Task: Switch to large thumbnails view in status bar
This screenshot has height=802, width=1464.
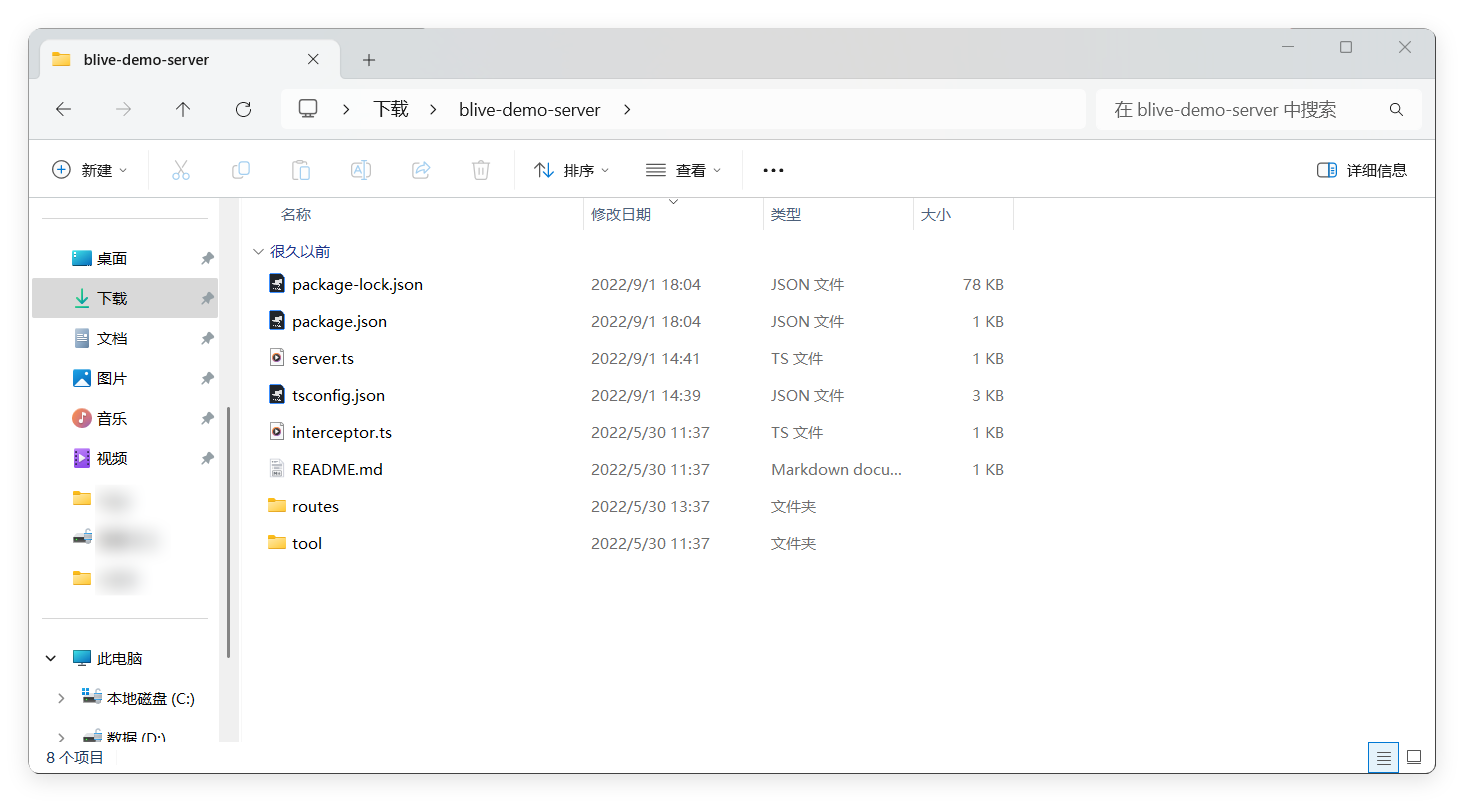Action: pos(1414,757)
